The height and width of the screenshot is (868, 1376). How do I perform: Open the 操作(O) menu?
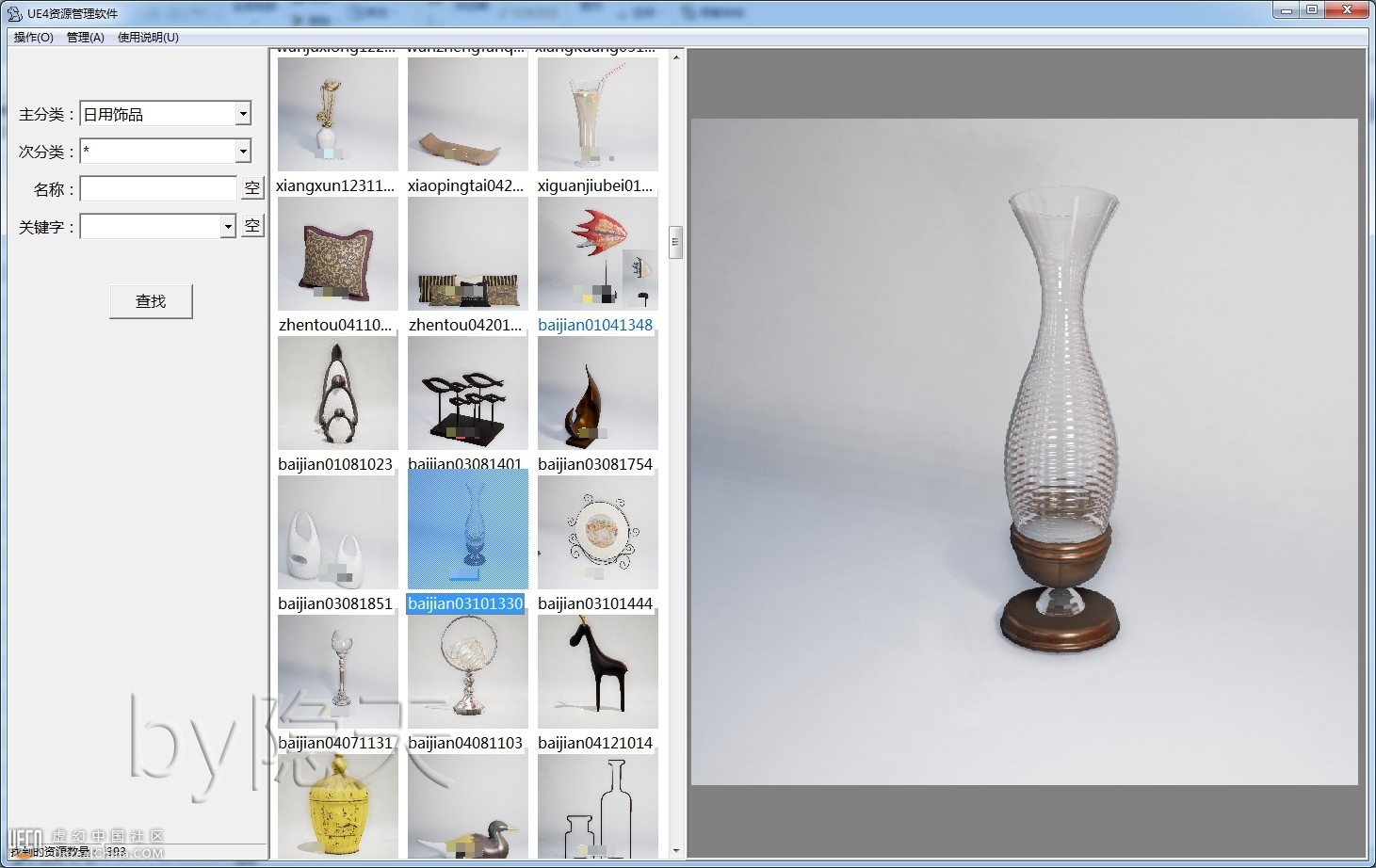(x=34, y=38)
